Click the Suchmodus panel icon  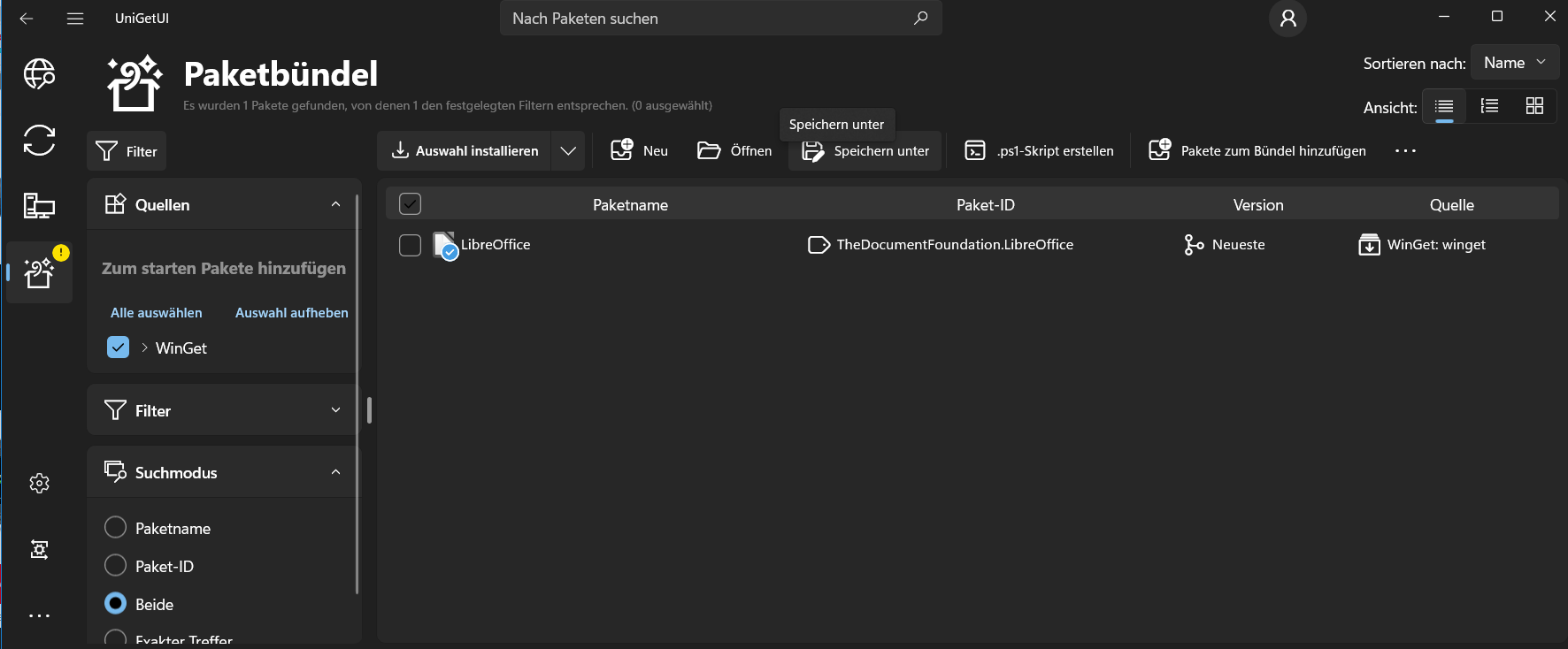115,471
